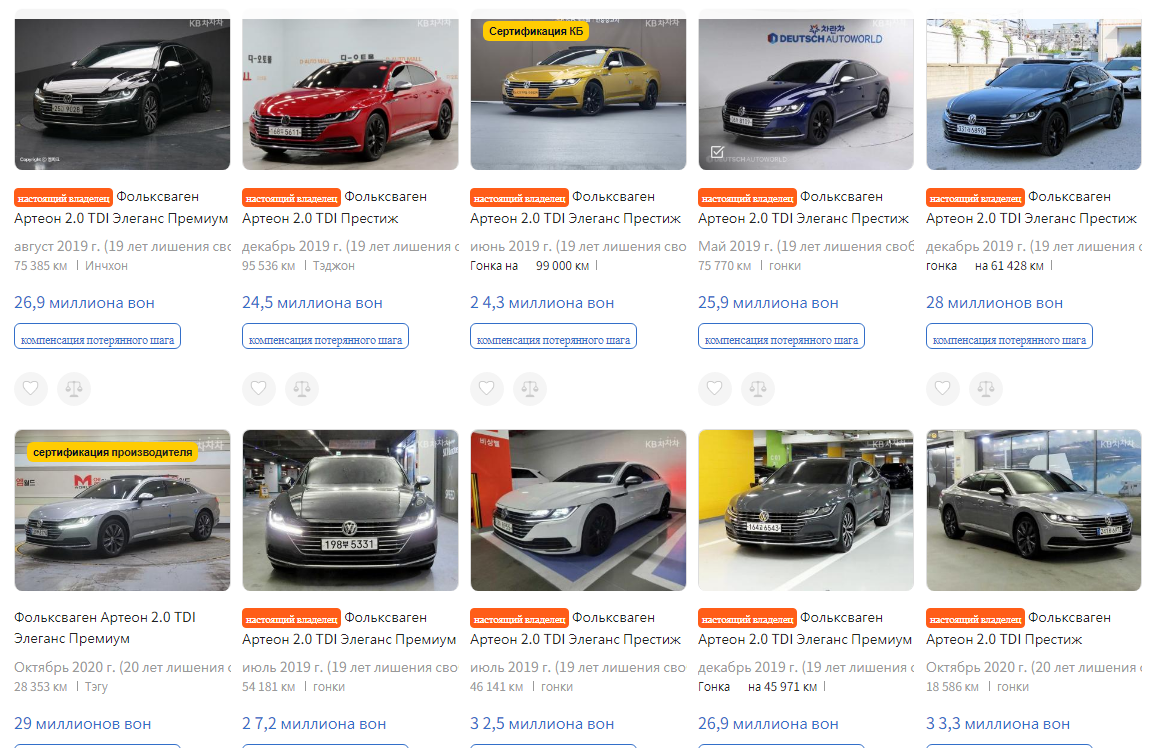This screenshot has height=748, width=1169.
Task: Select the '25,9 миллиона вон' price
Action: coord(769,303)
